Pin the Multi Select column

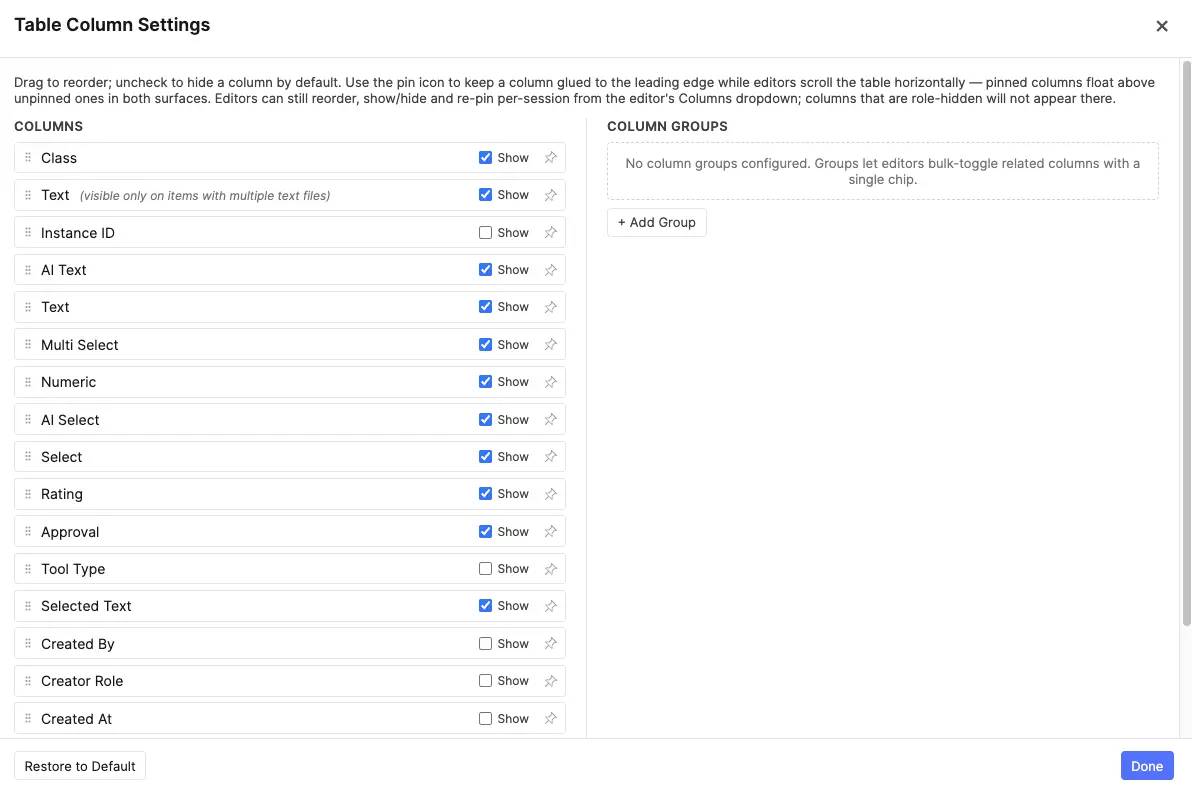[x=550, y=344]
